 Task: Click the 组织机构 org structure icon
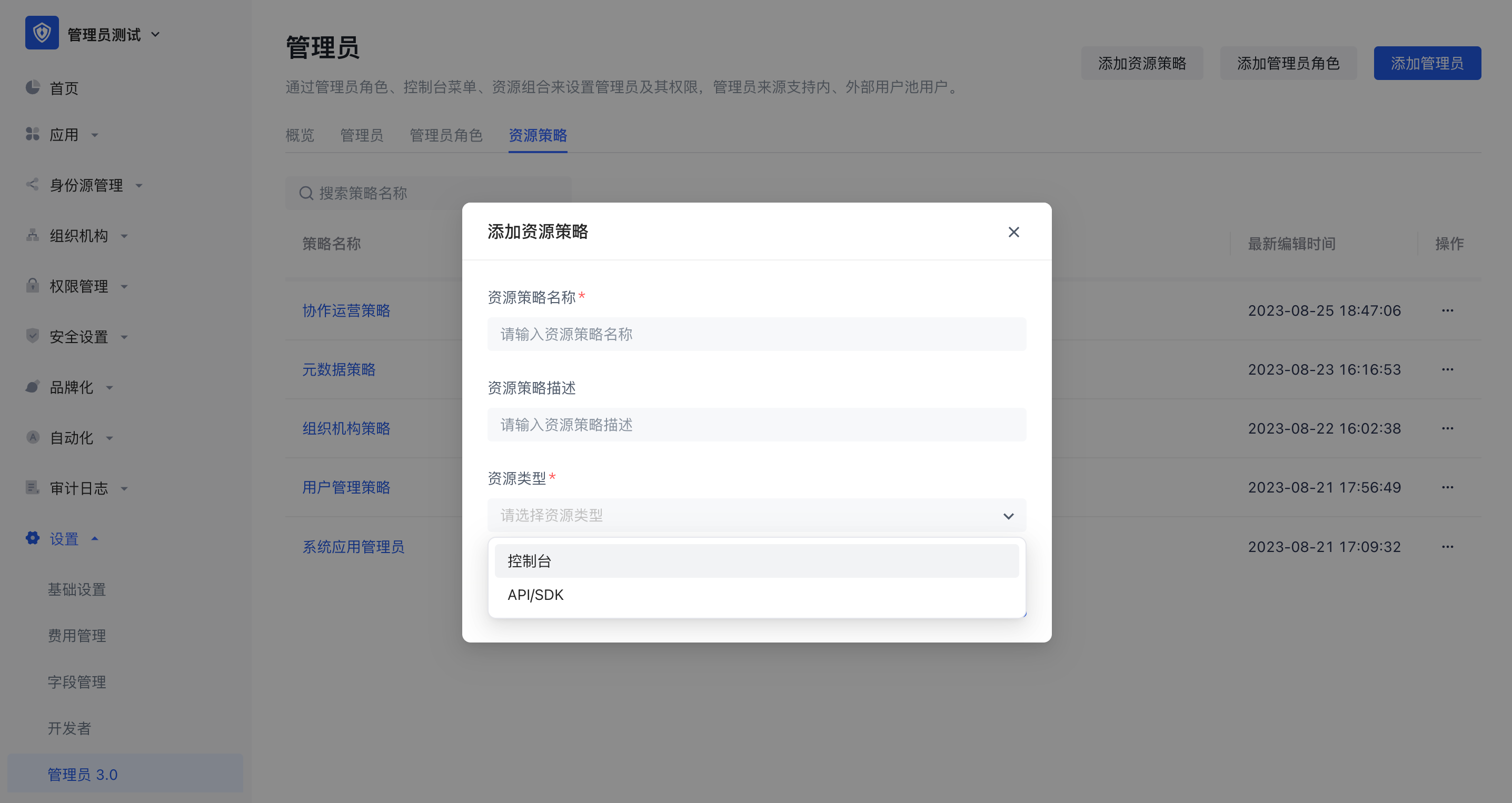tap(33, 235)
